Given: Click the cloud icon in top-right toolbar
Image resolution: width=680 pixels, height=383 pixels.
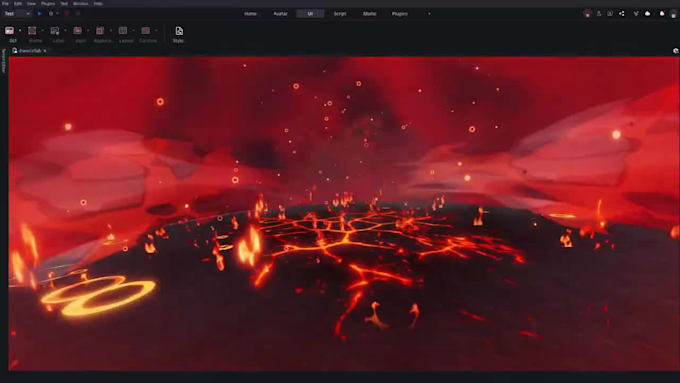Looking at the screenshot, I should [x=647, y=14].
